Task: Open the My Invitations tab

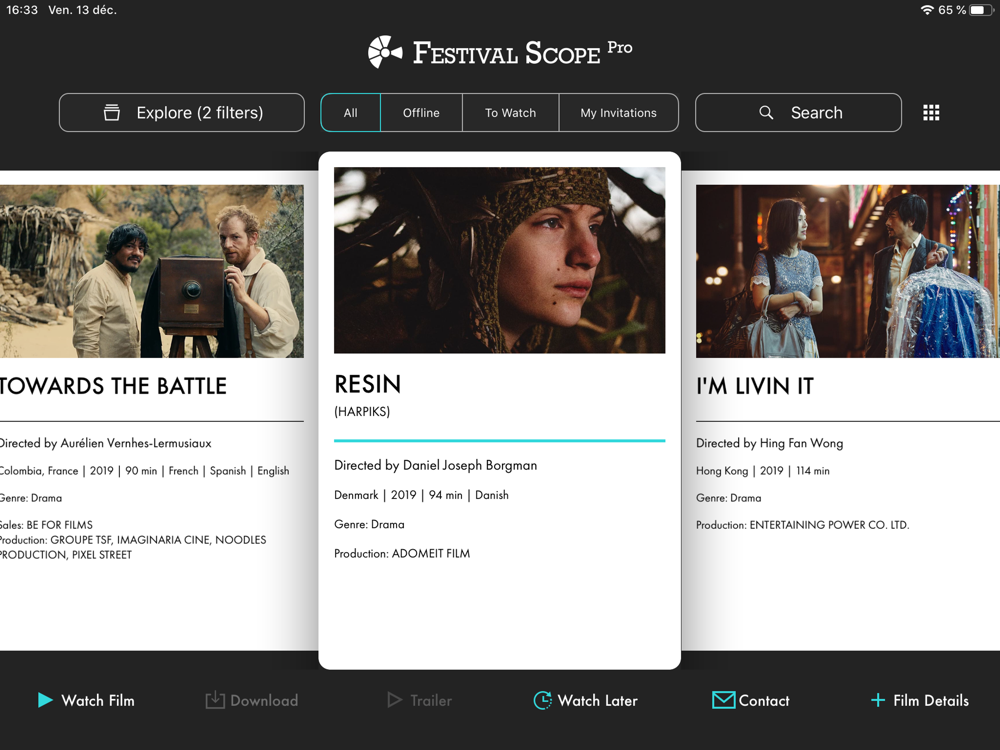Action: tap(619, 113)
